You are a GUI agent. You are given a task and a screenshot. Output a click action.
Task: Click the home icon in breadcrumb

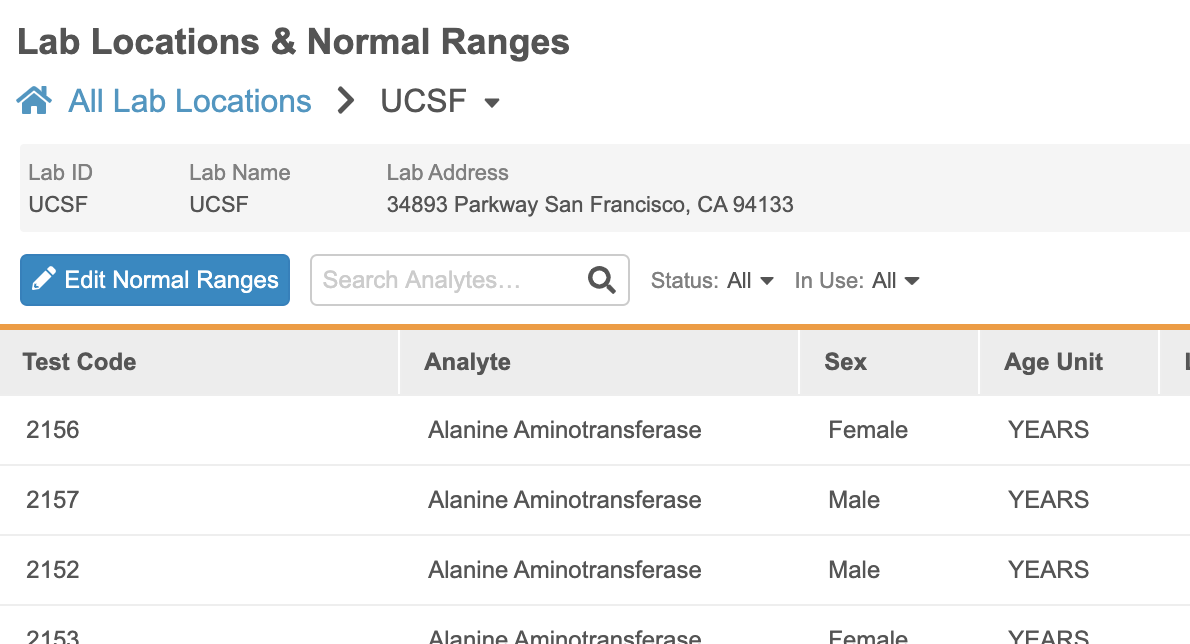[34, 101]
